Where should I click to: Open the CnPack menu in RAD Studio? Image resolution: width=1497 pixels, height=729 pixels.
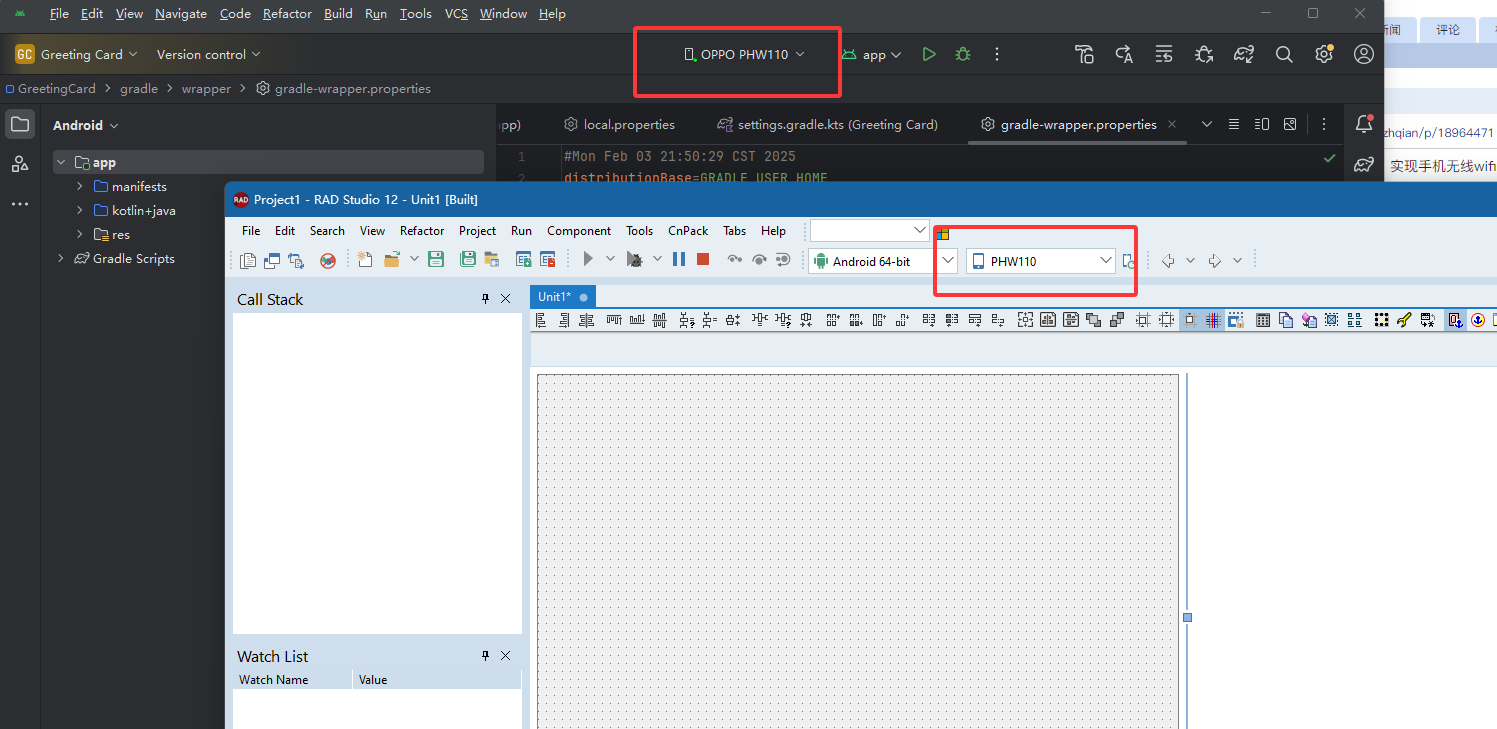[688, 231]
